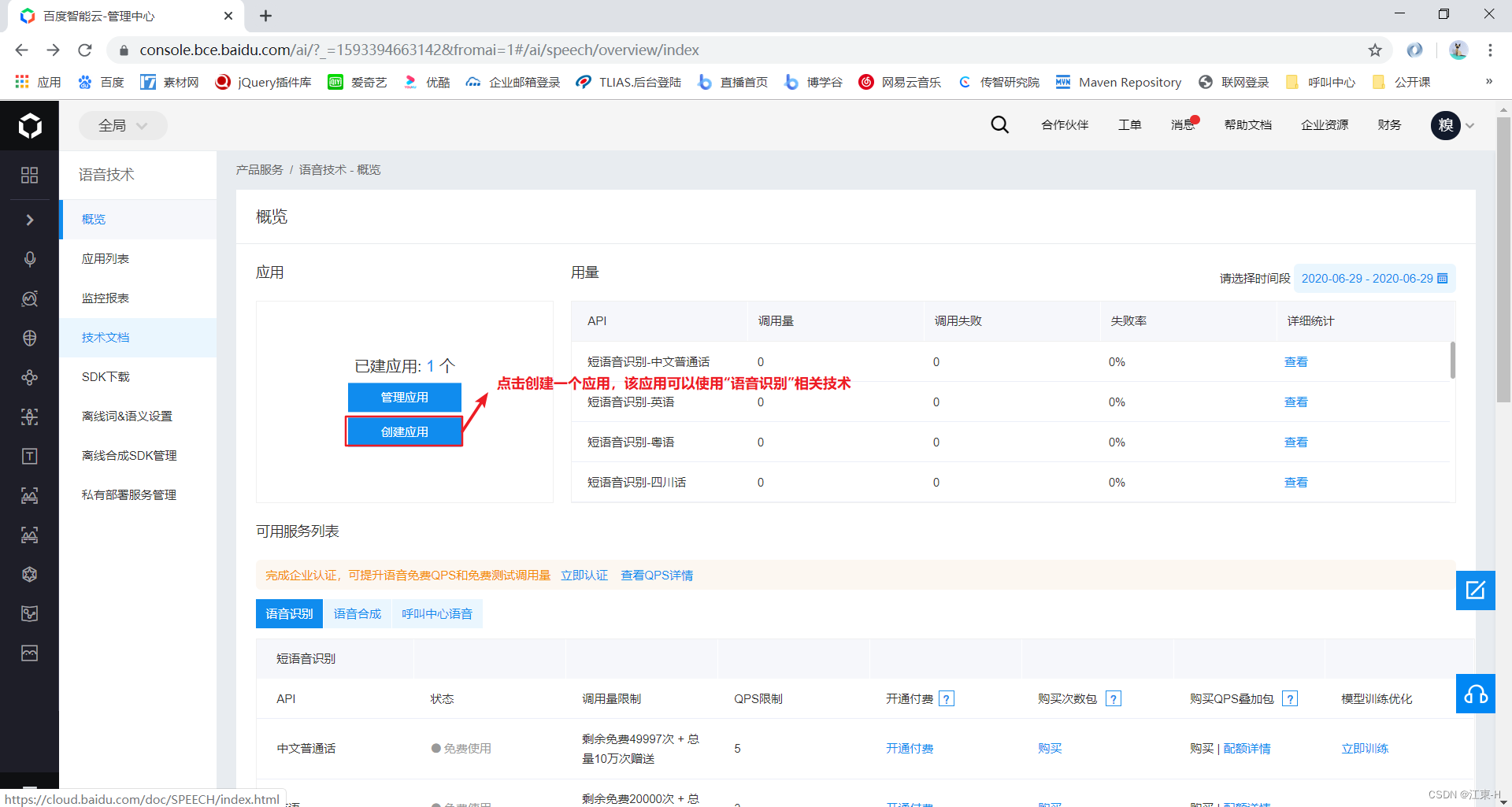Screen dimensions: 1512x807
Task: Open the date range picker
Action: [1374, 279]
